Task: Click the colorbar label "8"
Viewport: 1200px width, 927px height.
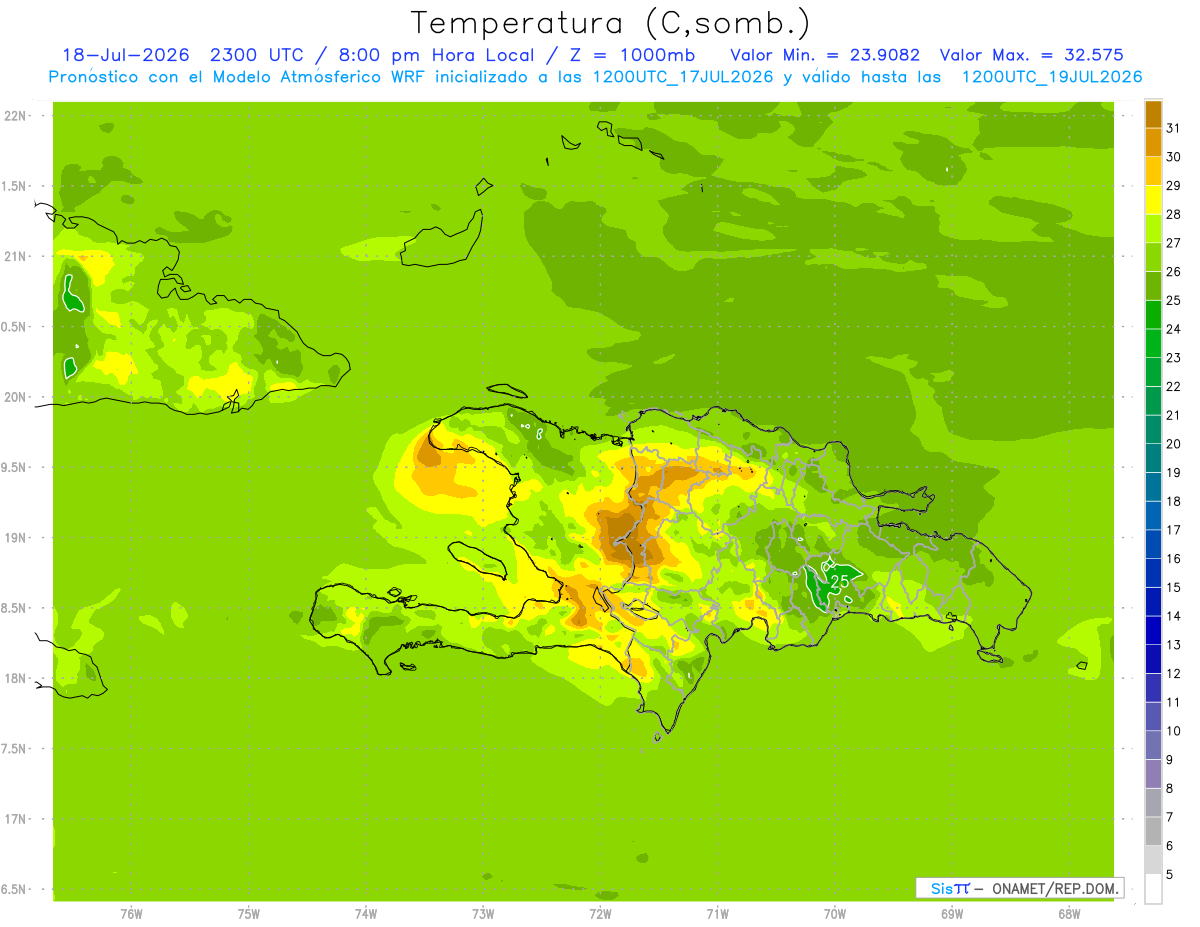Action: (1170, 789)
